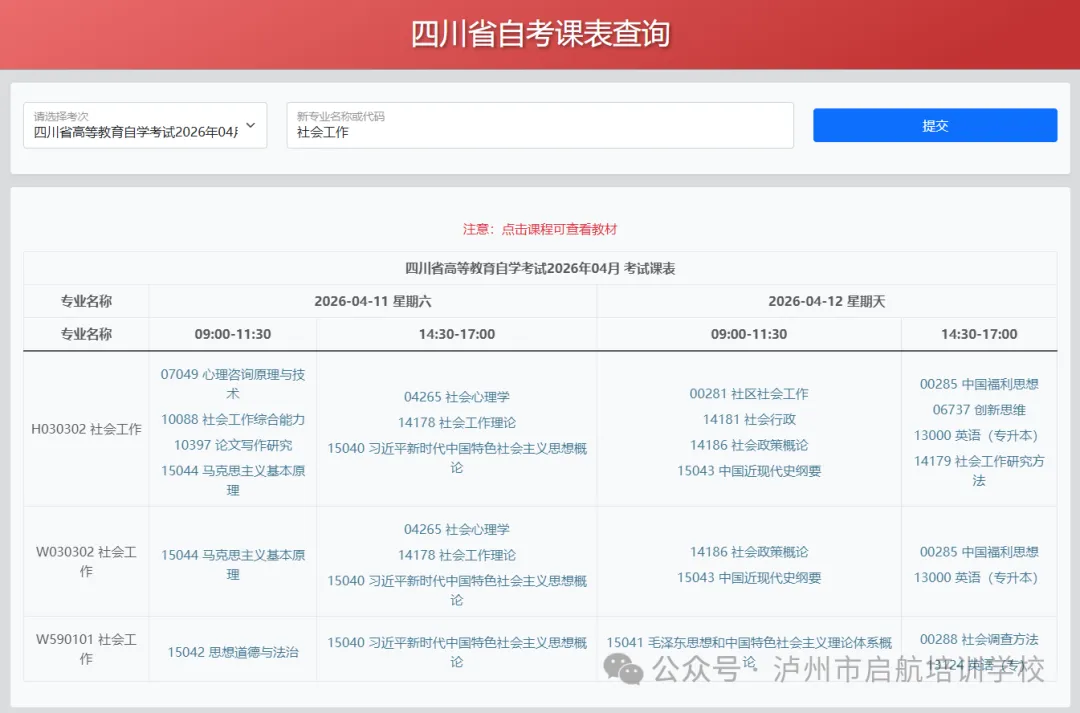The width and height of the screenshot is (1080, 713).
Task: Click 09:00-11:30 header under 2026-04-11 星期六
Action: pyautogui.click(x=233, y=335)
